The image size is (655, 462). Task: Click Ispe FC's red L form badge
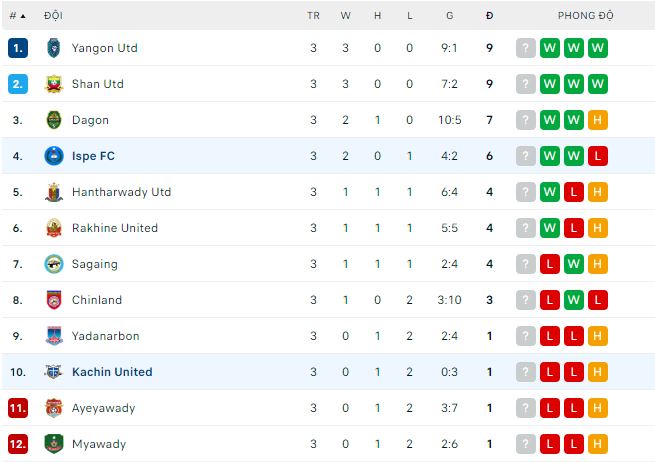click(598, 156)
